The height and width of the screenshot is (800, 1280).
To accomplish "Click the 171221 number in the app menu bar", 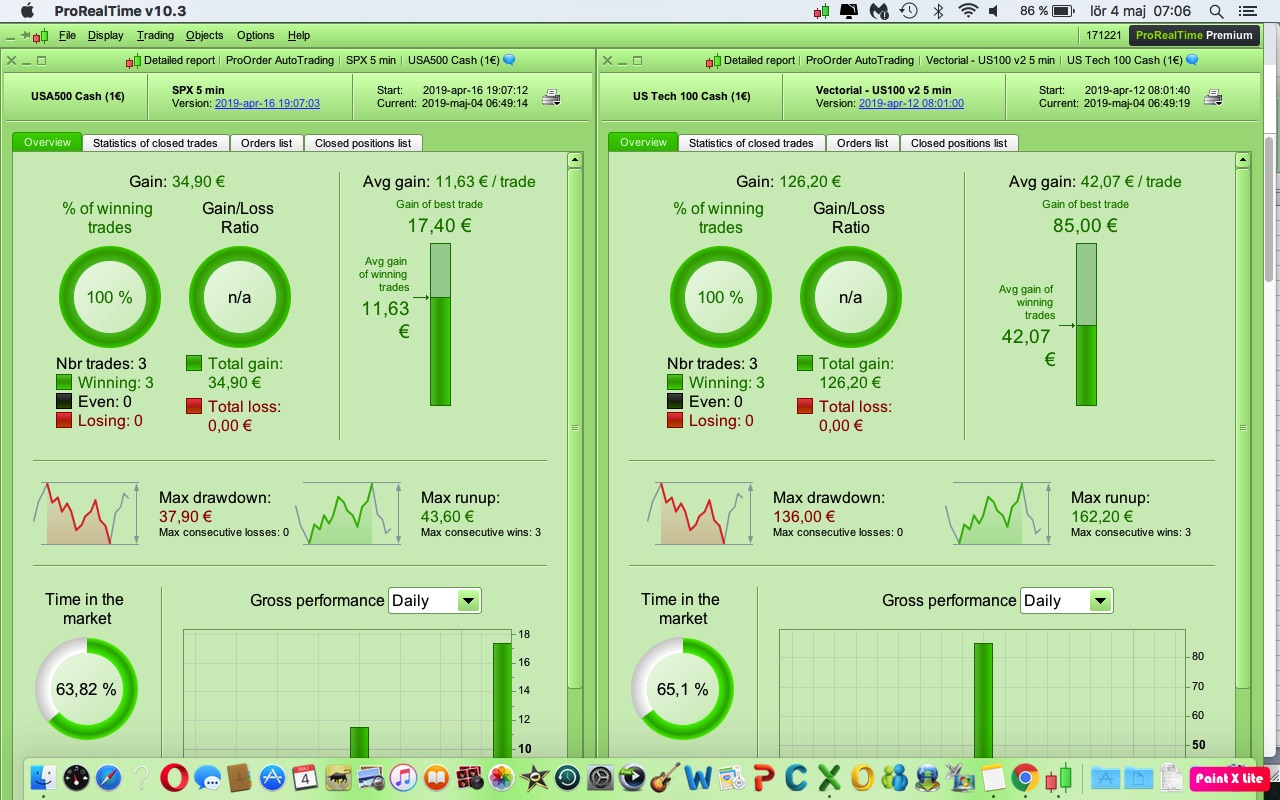I will pyautogui.click(x=1103, y=35).
